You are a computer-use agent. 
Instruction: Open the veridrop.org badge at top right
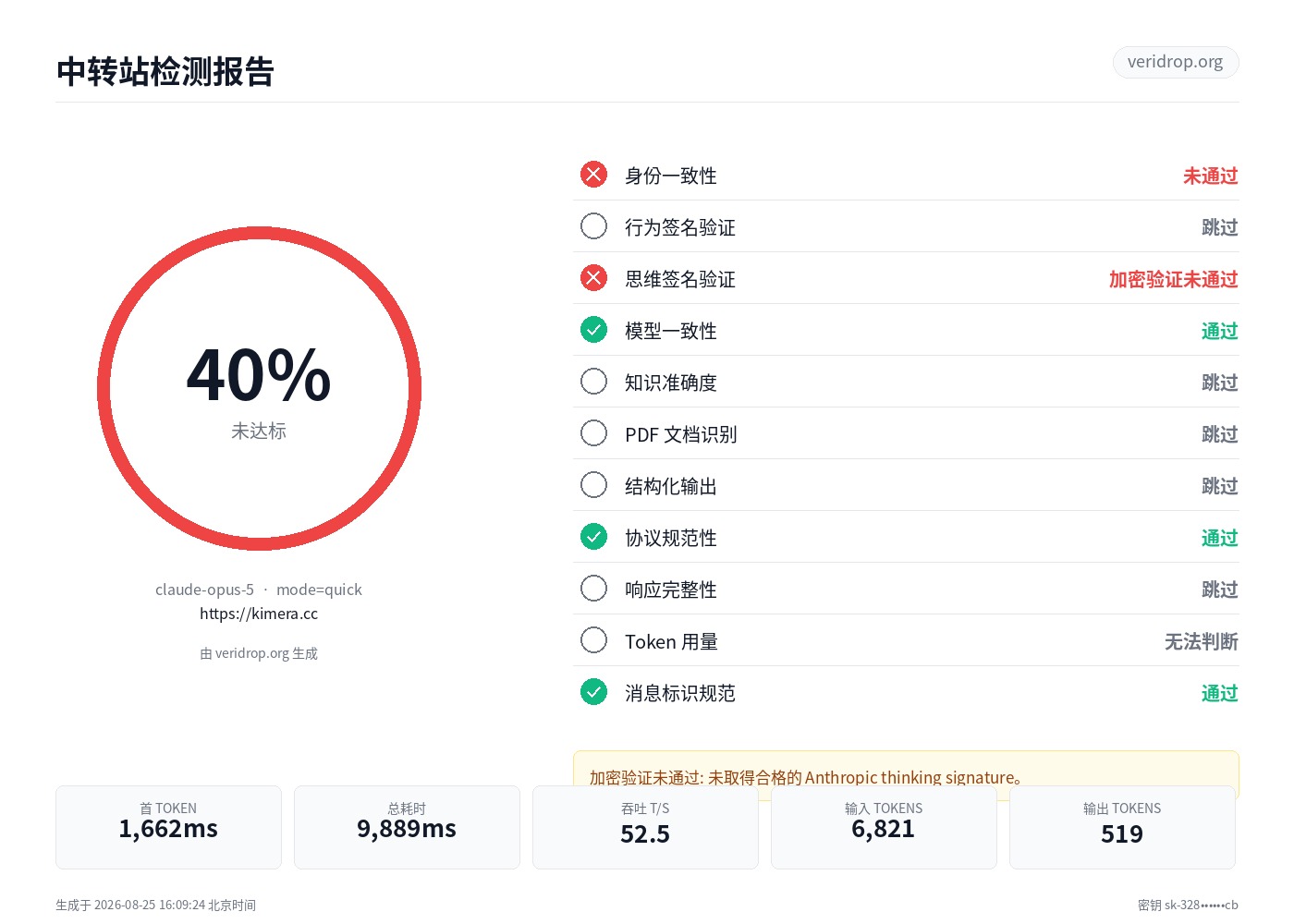point(1175,62)
